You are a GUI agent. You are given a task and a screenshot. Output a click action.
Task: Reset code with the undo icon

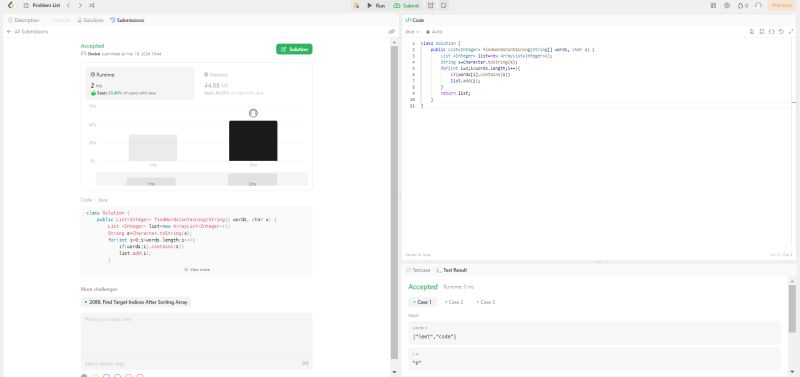(x=781, y=32)
